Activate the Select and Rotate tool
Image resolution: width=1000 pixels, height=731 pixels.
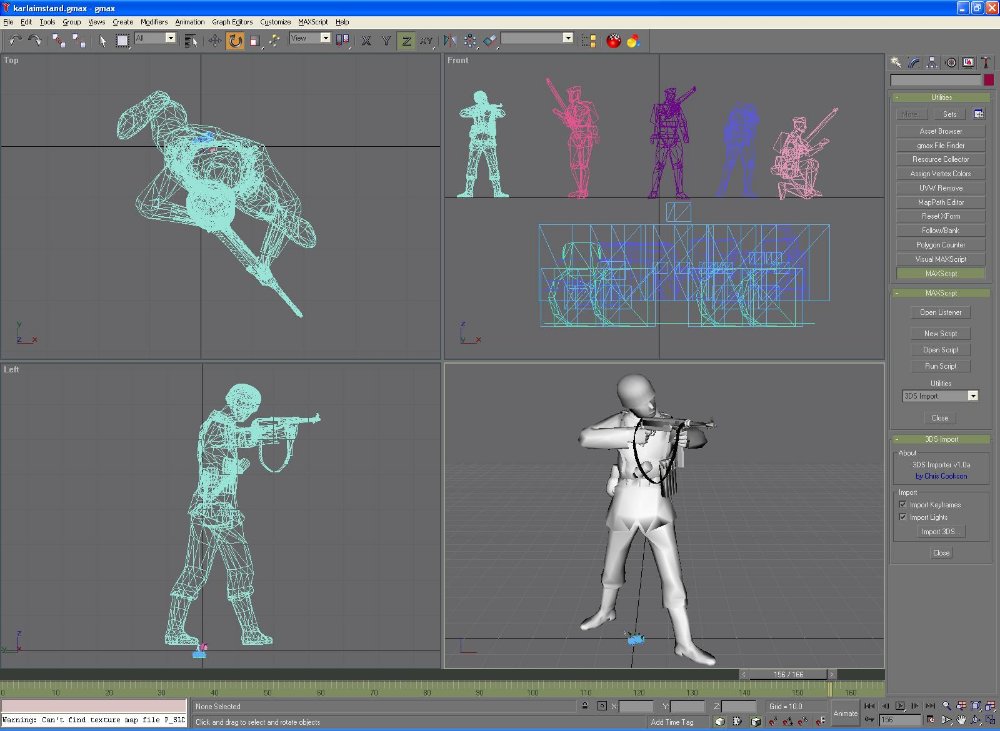tap(235, 40)
